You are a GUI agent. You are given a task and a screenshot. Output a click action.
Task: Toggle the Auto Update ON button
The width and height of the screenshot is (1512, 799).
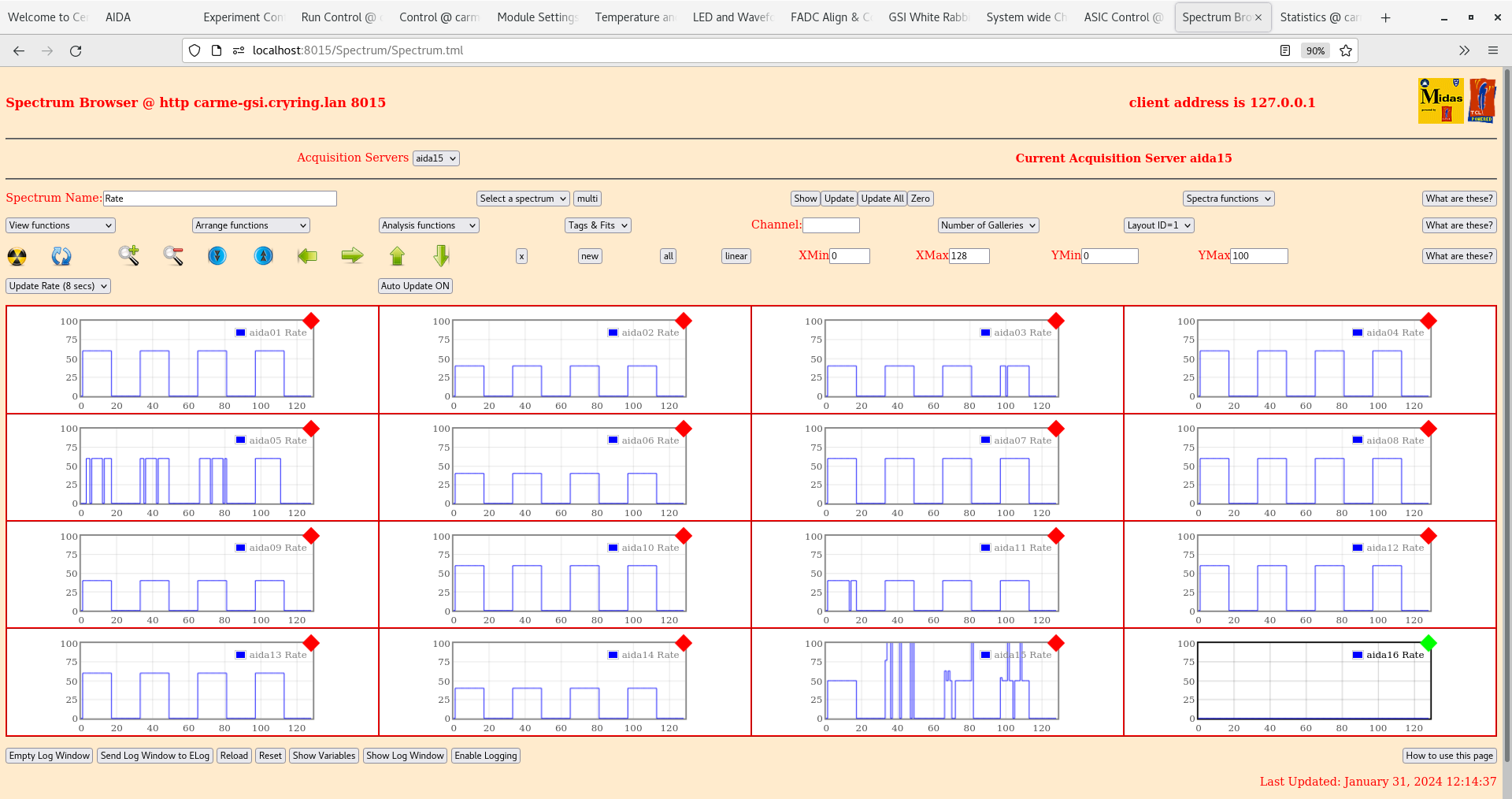415,286
